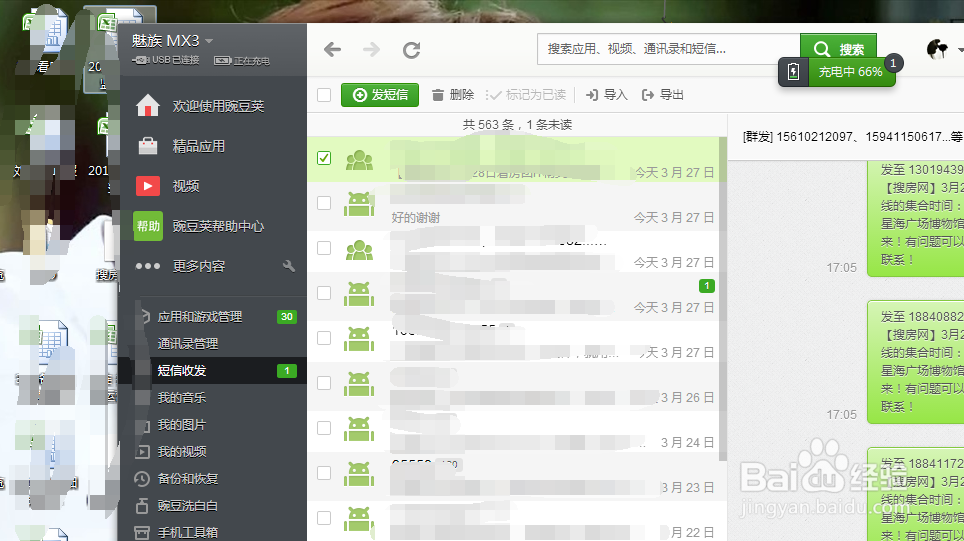Open the green 帮助 help icon

[x=148, y=226]
